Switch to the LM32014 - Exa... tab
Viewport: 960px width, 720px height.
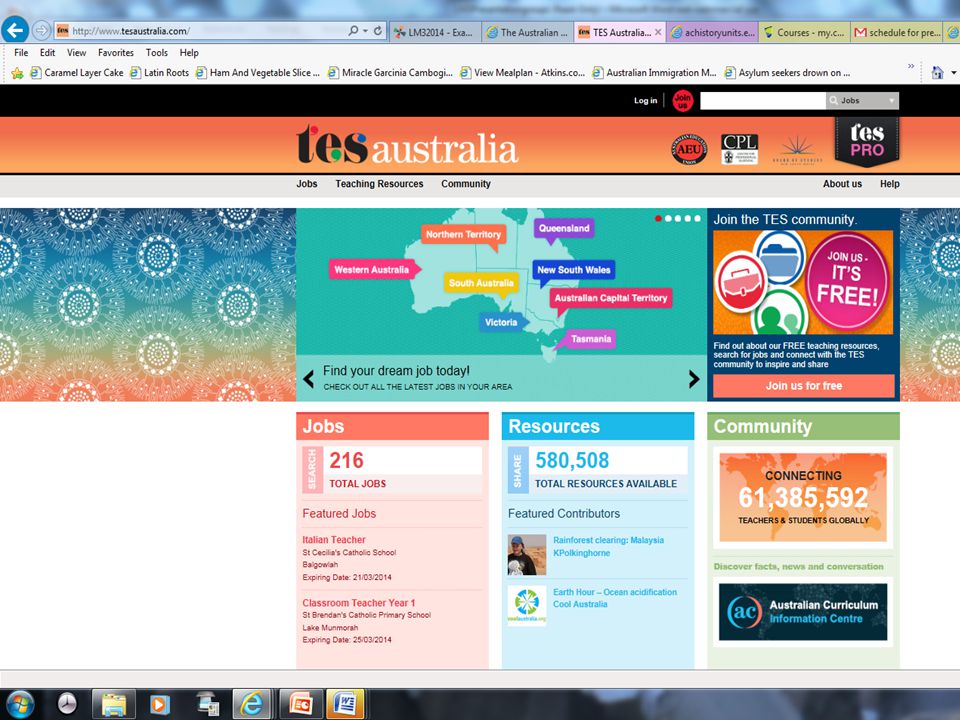(x=435, y=32)
